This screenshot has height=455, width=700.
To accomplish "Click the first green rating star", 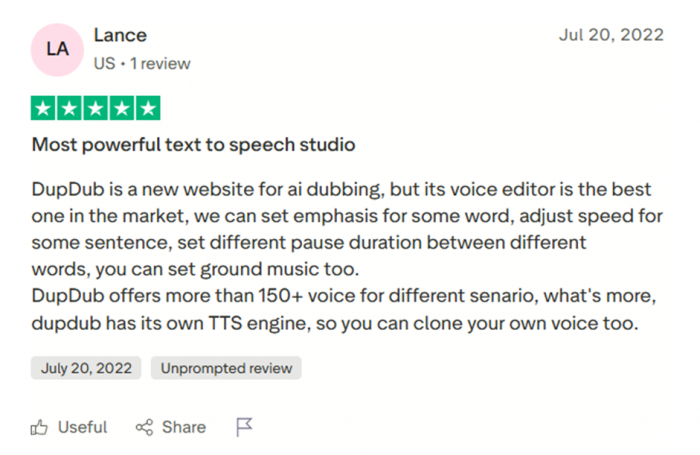I will click(x=44, y=108).
